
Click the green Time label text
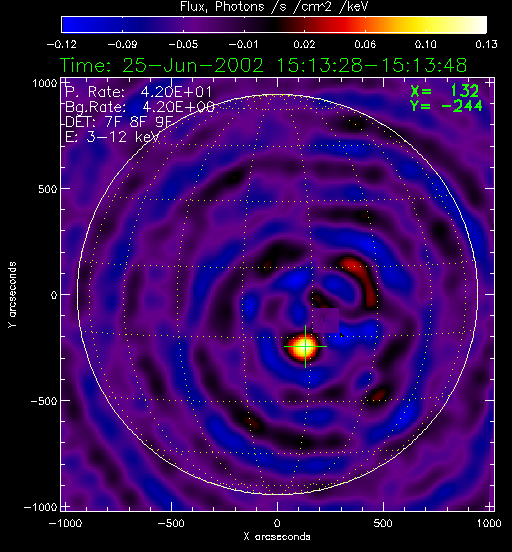point(263,65)
